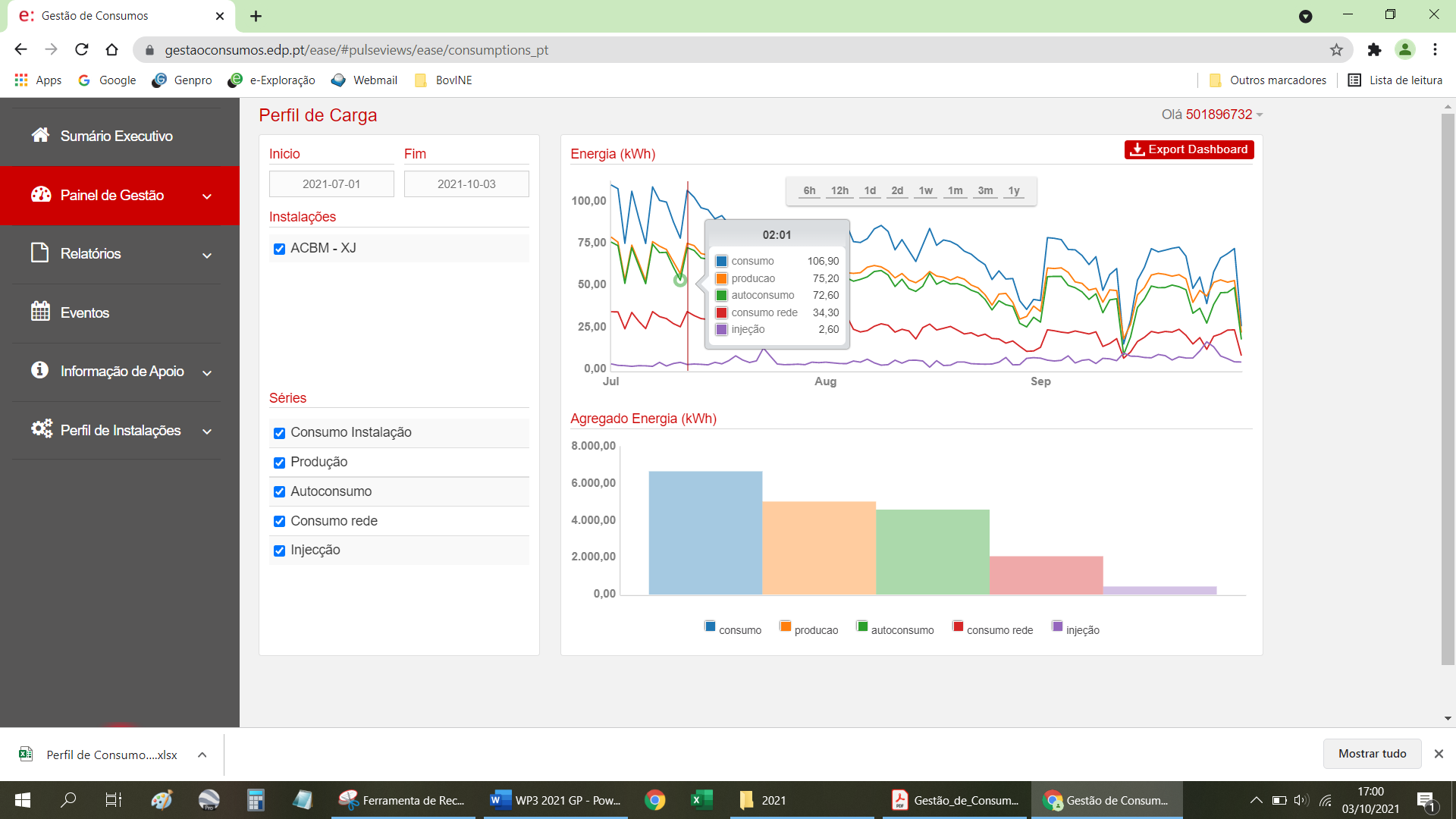Image resolution: width=1456 pixels, height=819 pixels.
Task: Click the Mostrar tudo downloads button
Action: click(1372, 754)
